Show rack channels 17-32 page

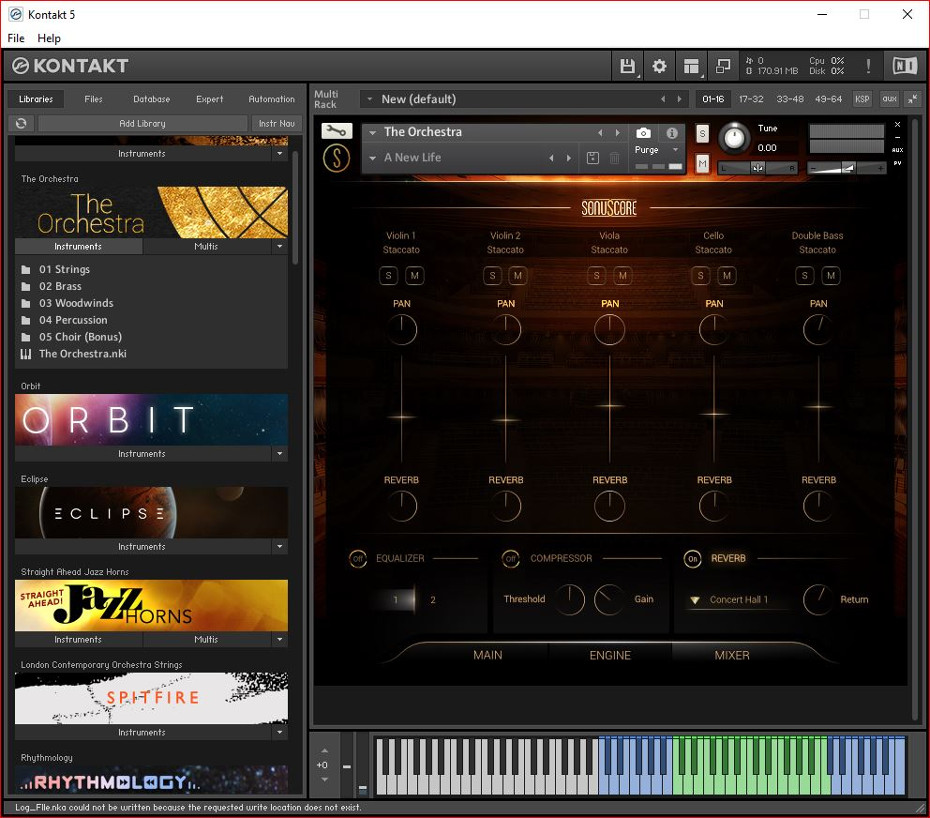pos(751,99)
